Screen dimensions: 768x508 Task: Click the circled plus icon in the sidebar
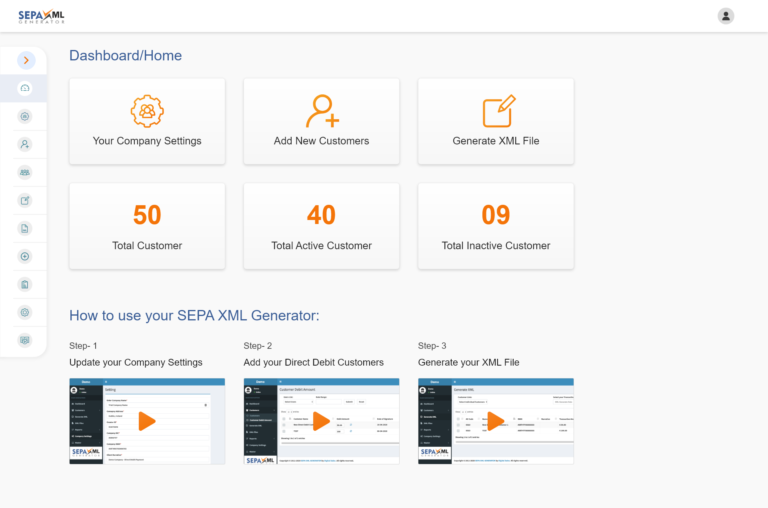click(24, 256)
